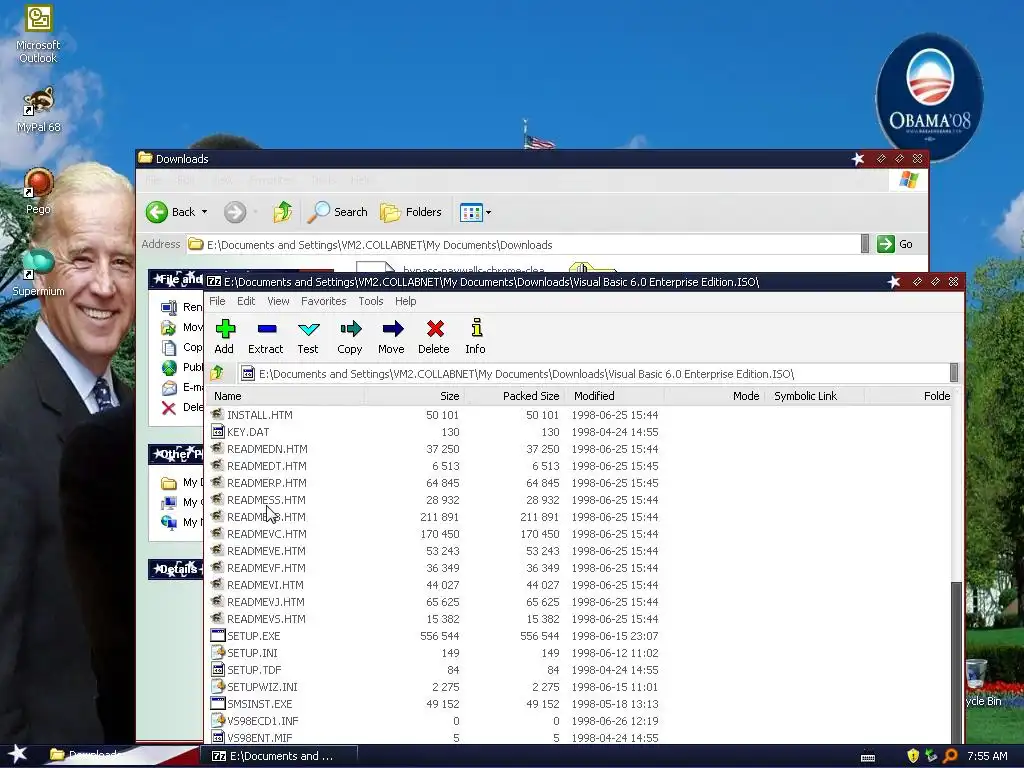Click the SMSINST.EXE file icon
The image size is (1024, 768).
click(217, 703)
